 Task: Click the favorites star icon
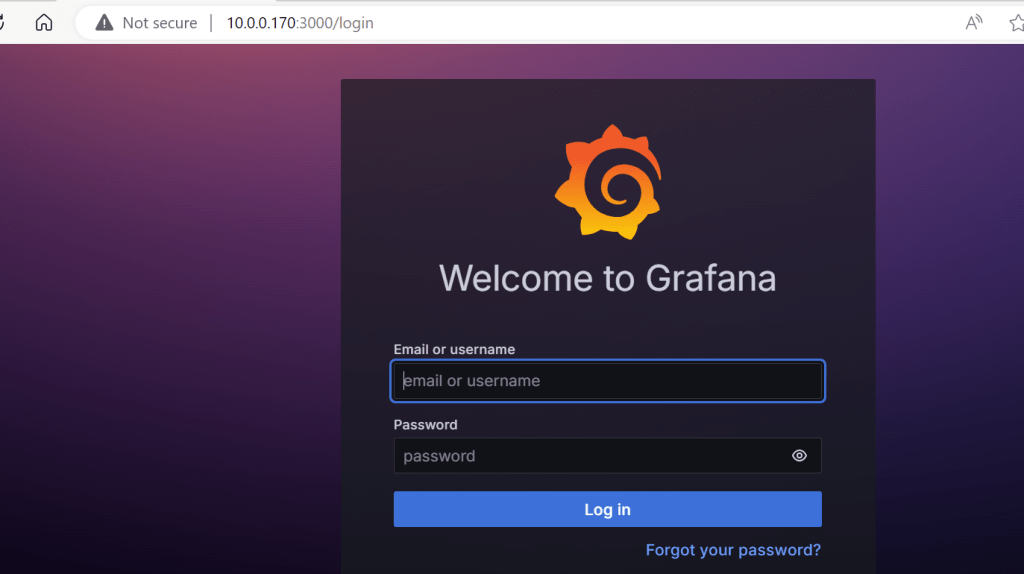(x=1016, y=23)
